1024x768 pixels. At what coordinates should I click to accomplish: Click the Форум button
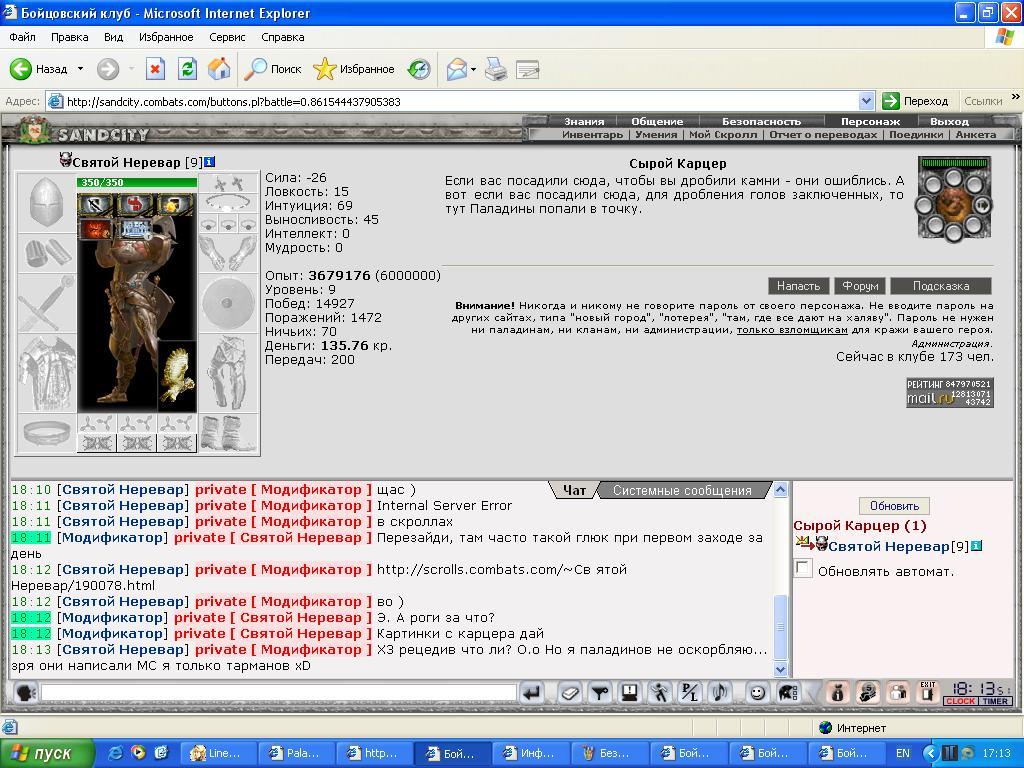coord(860,286)
